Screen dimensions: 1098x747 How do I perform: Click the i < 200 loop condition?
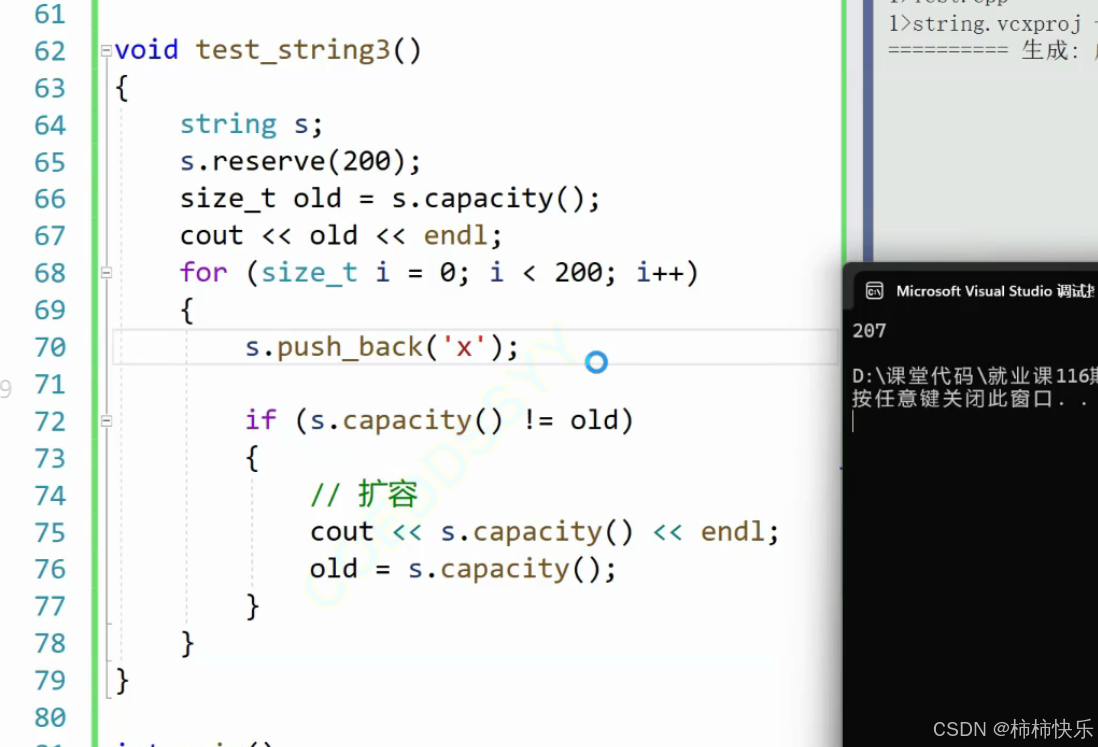546,272
